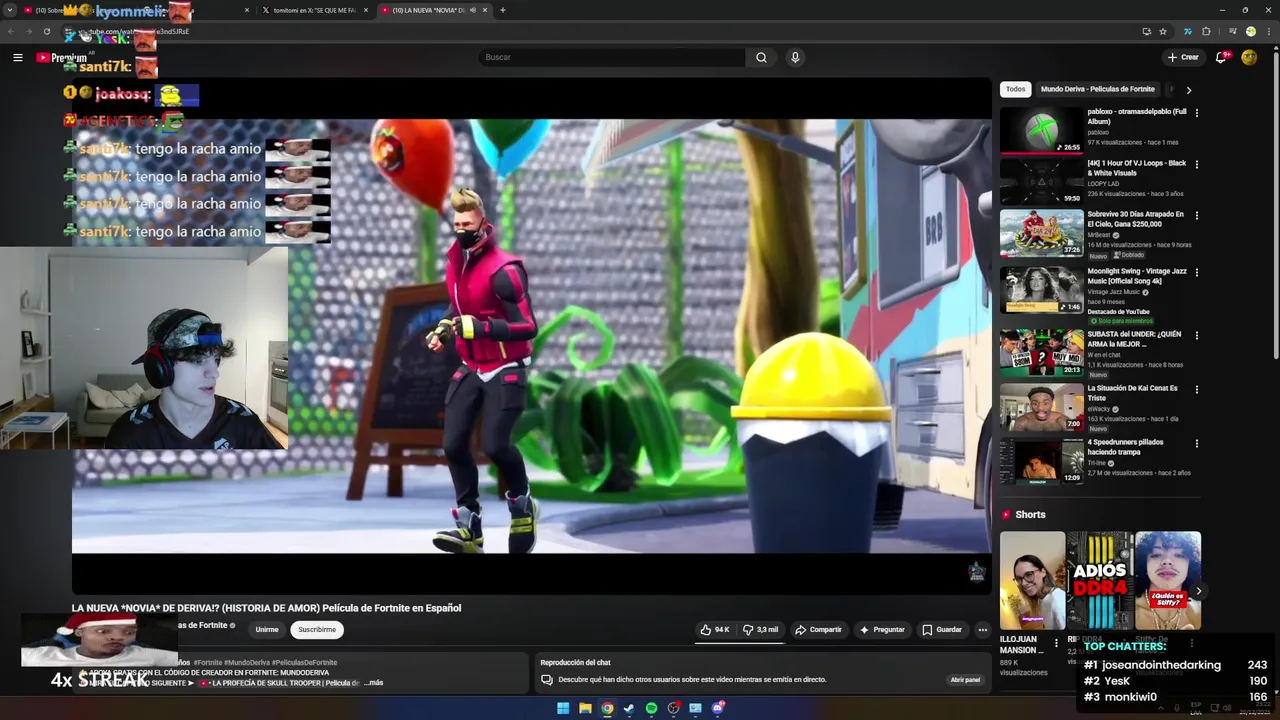Open the ILLOJUAN MANSION short

1032,581
